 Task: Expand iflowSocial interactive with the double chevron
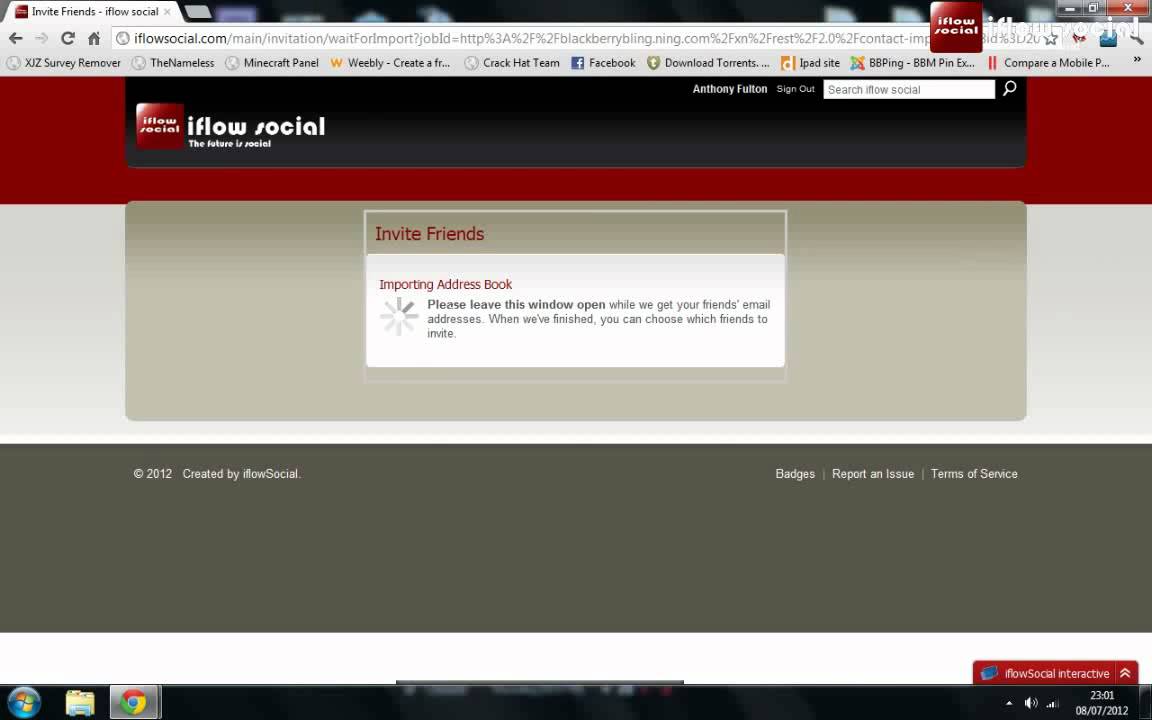tap(1125, 673)
